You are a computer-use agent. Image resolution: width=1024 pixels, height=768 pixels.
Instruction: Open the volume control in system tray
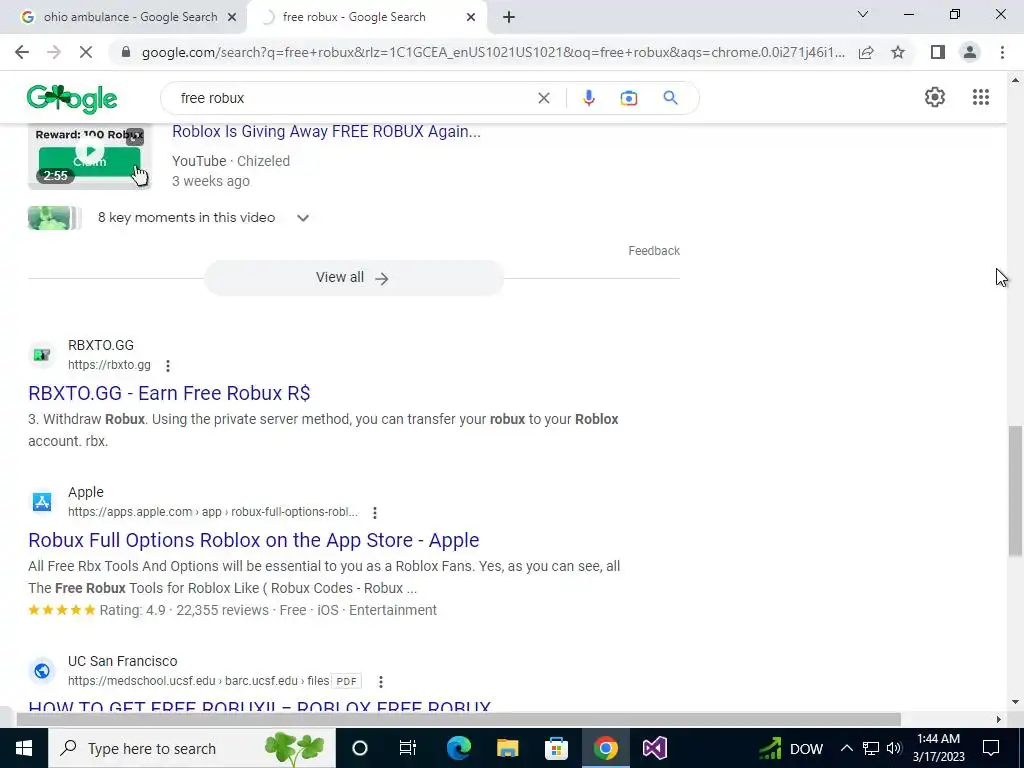tap(894, 748)
